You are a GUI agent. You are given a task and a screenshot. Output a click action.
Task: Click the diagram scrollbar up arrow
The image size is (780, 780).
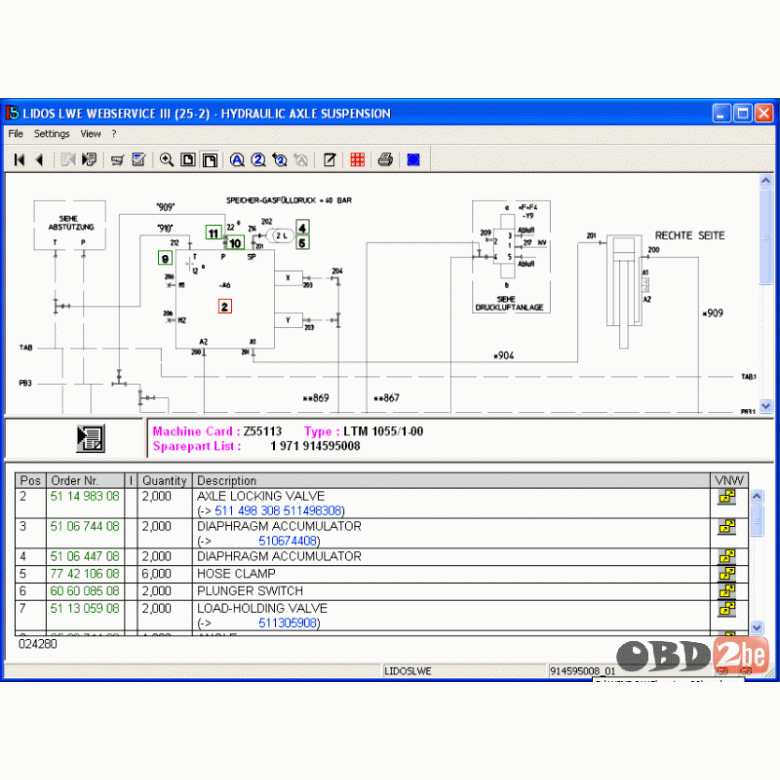coord(766,181)
